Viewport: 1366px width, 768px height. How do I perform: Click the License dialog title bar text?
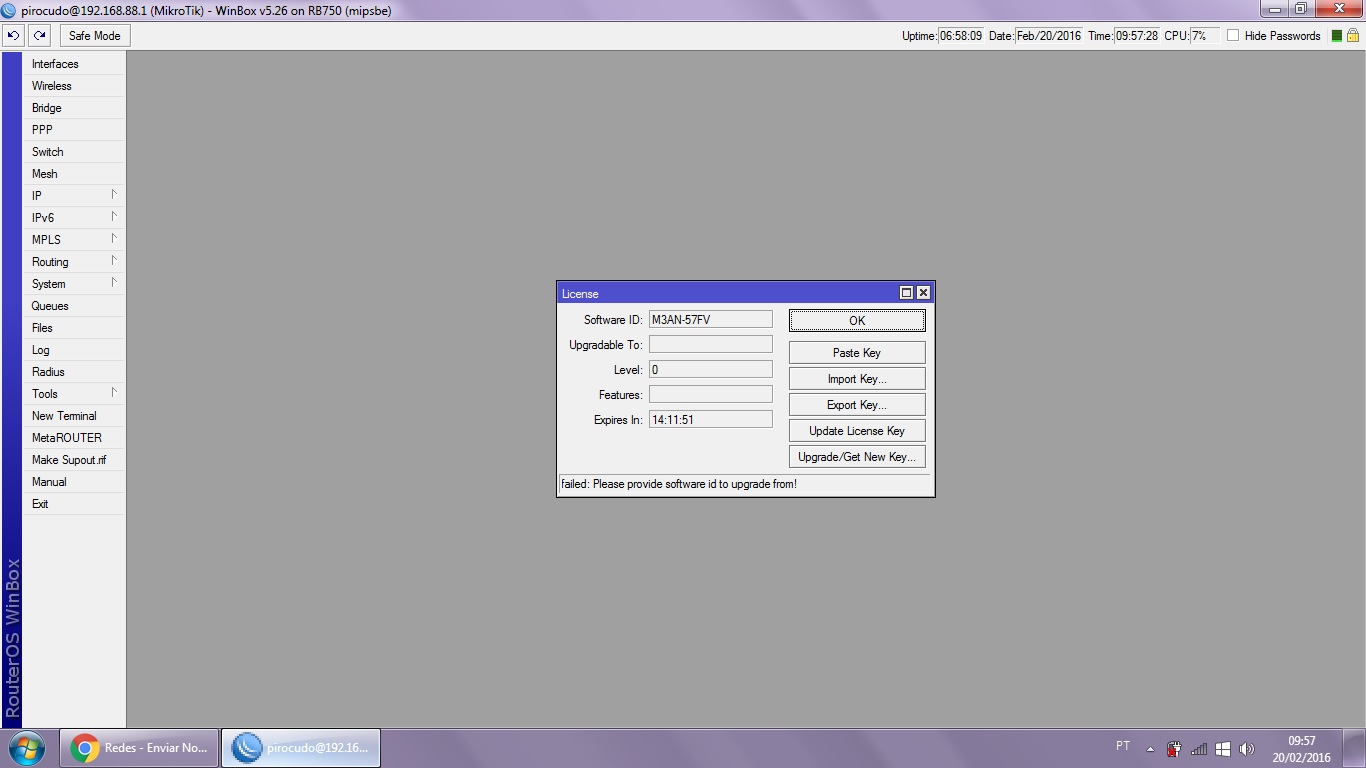[580, 294]
